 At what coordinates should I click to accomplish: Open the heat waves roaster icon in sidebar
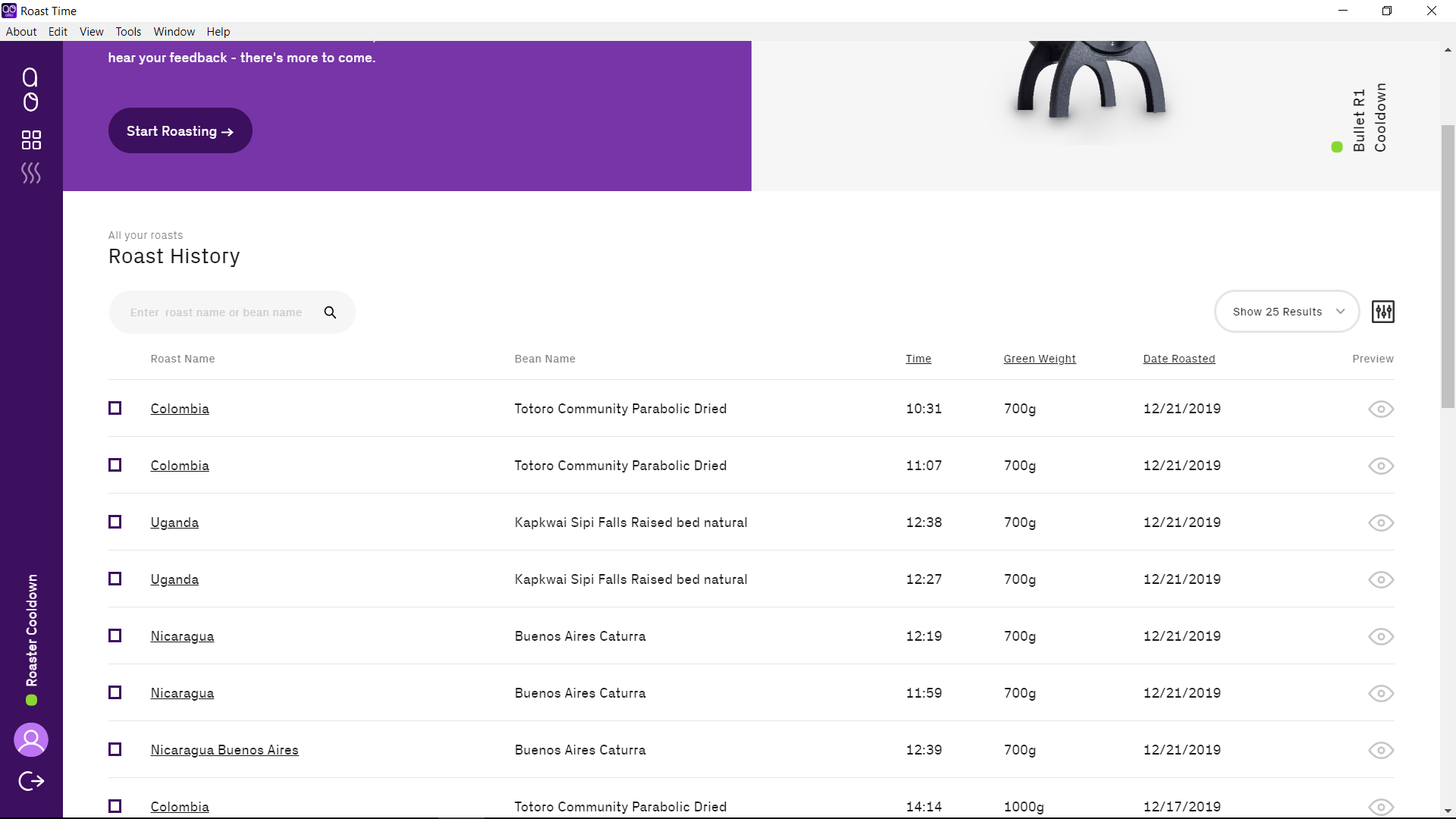(x=31, y=173)
